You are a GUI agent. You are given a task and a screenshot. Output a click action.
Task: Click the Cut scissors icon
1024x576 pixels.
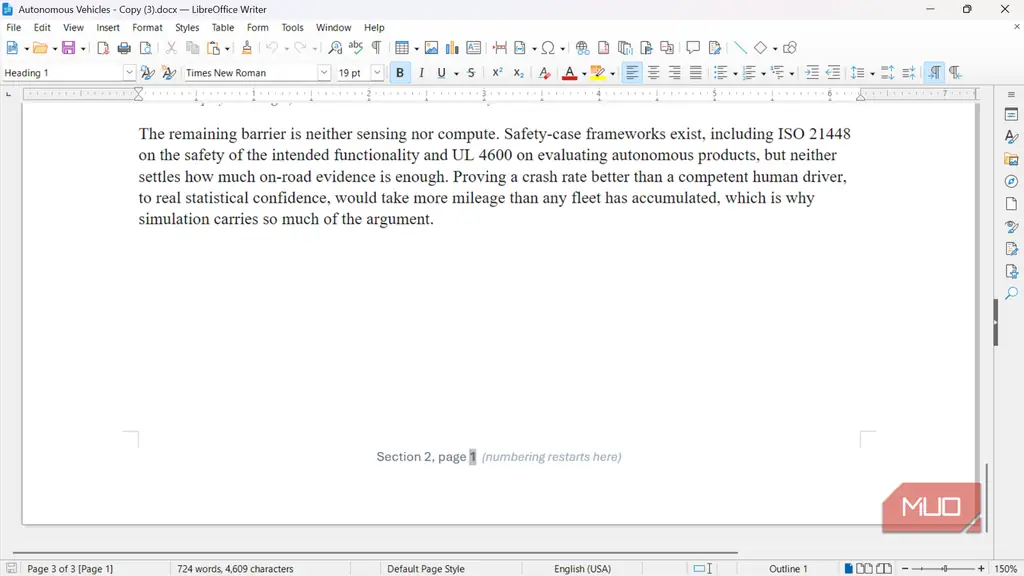171,48
